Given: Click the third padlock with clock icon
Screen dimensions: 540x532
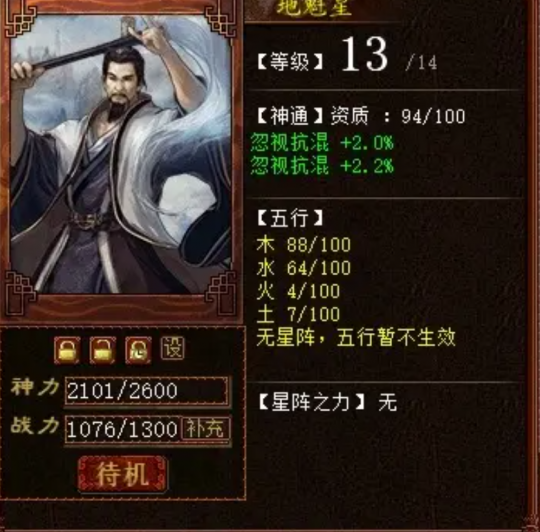Looking at the screenshot, I should 138,350.
